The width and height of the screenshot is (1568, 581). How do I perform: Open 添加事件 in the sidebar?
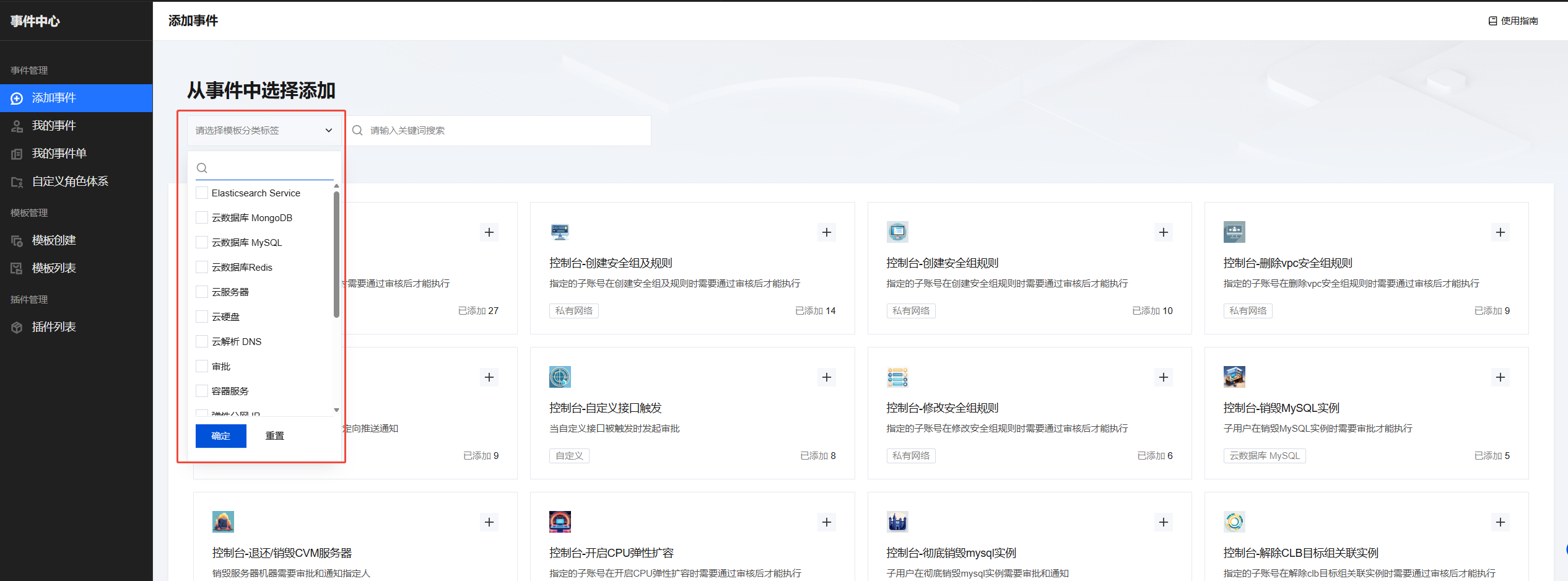[76, 98]
